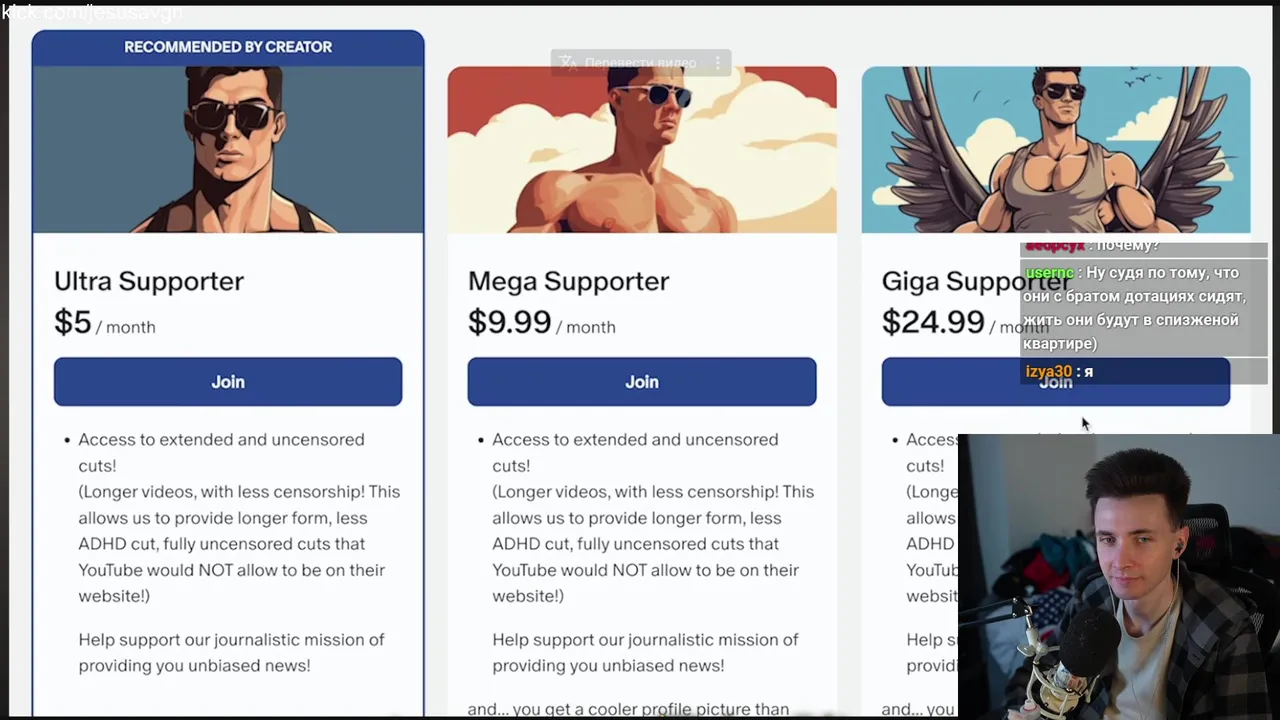This screenshot has height=720, width=1280.
Task: Click the Ultra Supporter title
Action: (x=149, y=281)
